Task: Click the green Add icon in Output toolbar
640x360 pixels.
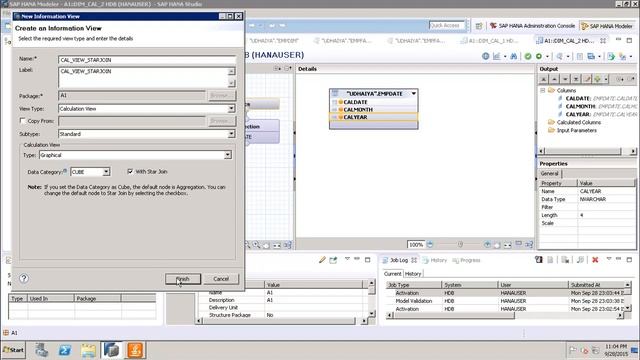Action: pyautogui.click(x=598, y=79)
